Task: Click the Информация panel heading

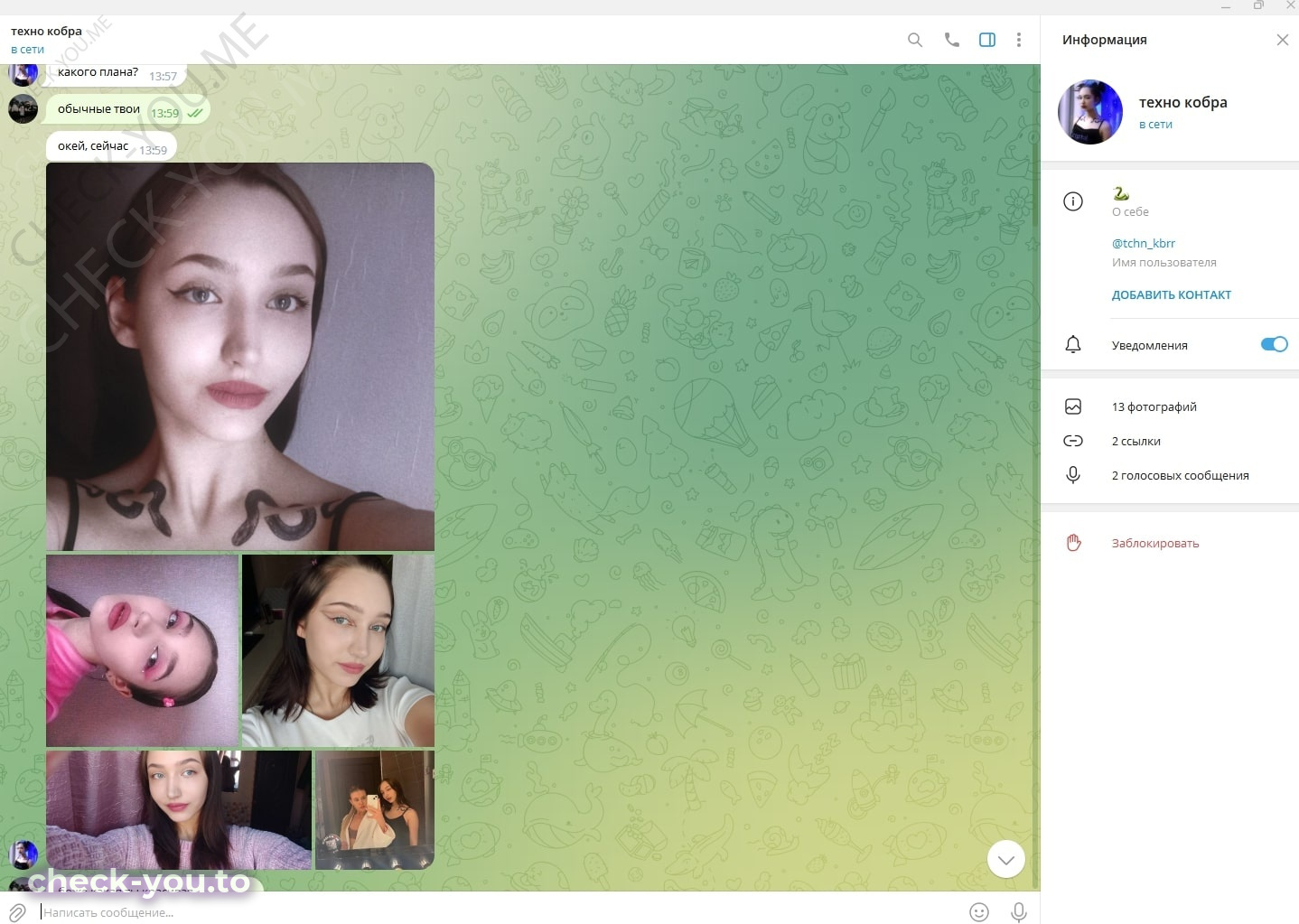Action: [x=1104, y=40]
